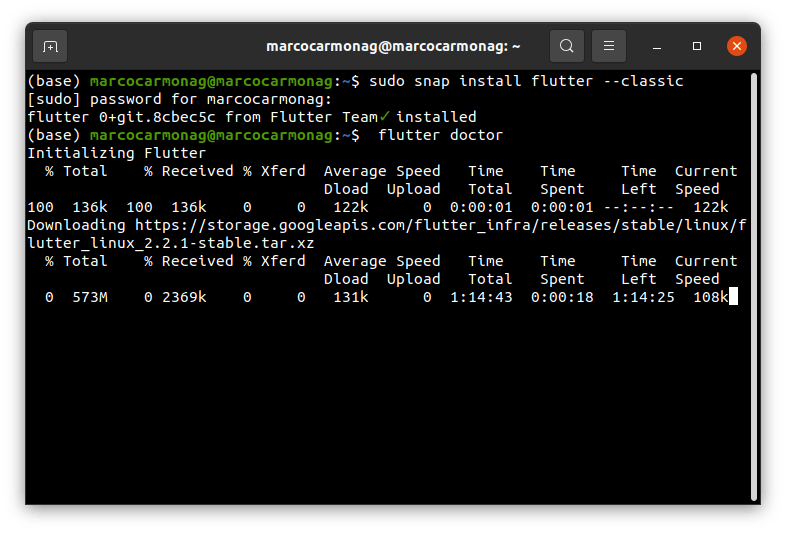786x533 pixels.
Task: Open the terminal search tool
Action: pos(567,46)
